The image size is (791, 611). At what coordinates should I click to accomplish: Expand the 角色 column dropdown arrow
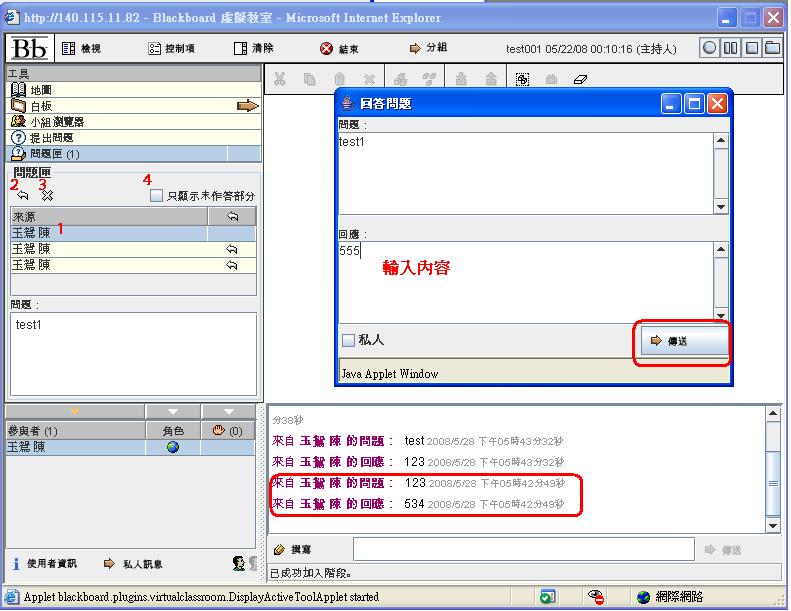tap(172, 411)
